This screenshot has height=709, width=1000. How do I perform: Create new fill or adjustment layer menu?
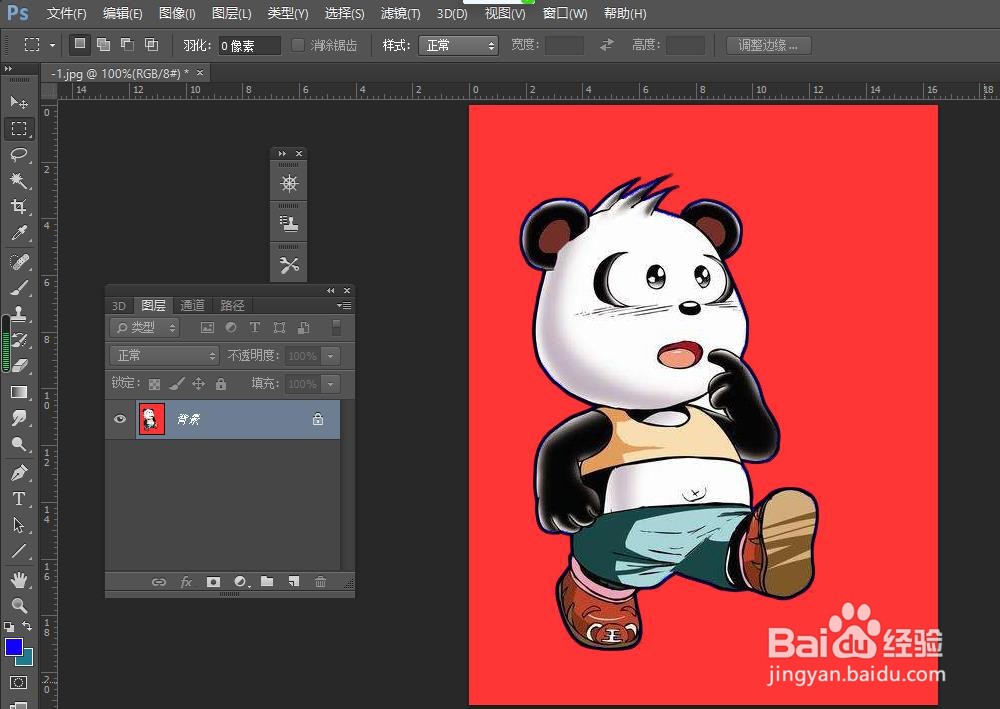240,581
